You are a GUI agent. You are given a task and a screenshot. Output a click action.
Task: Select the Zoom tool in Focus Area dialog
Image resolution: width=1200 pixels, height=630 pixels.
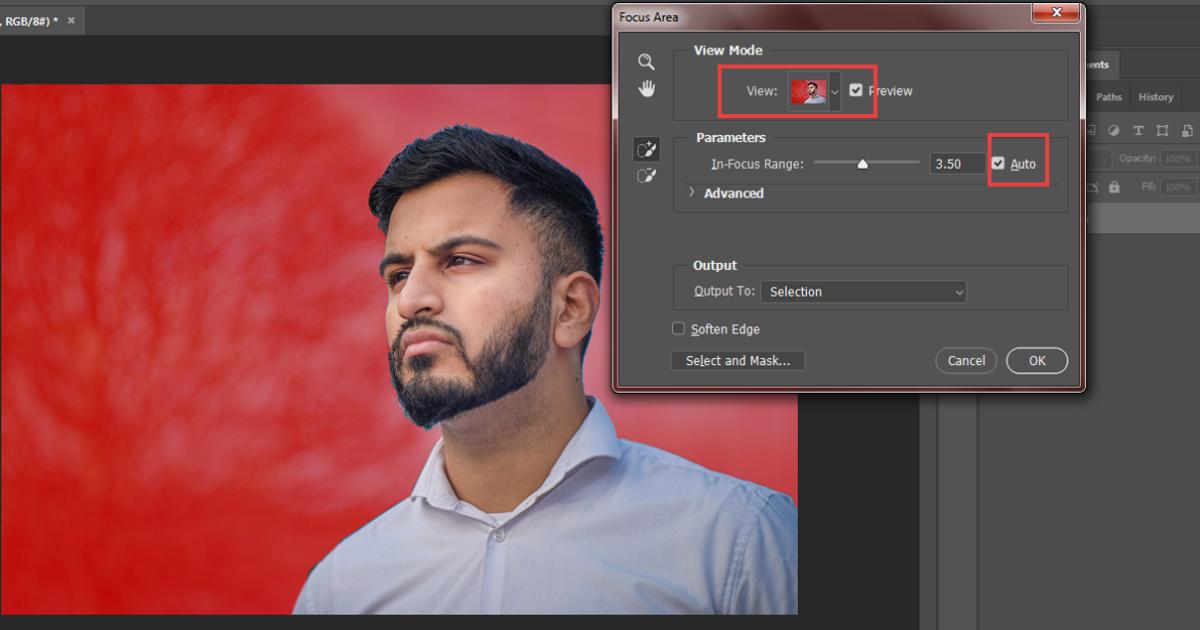[646, 62]
